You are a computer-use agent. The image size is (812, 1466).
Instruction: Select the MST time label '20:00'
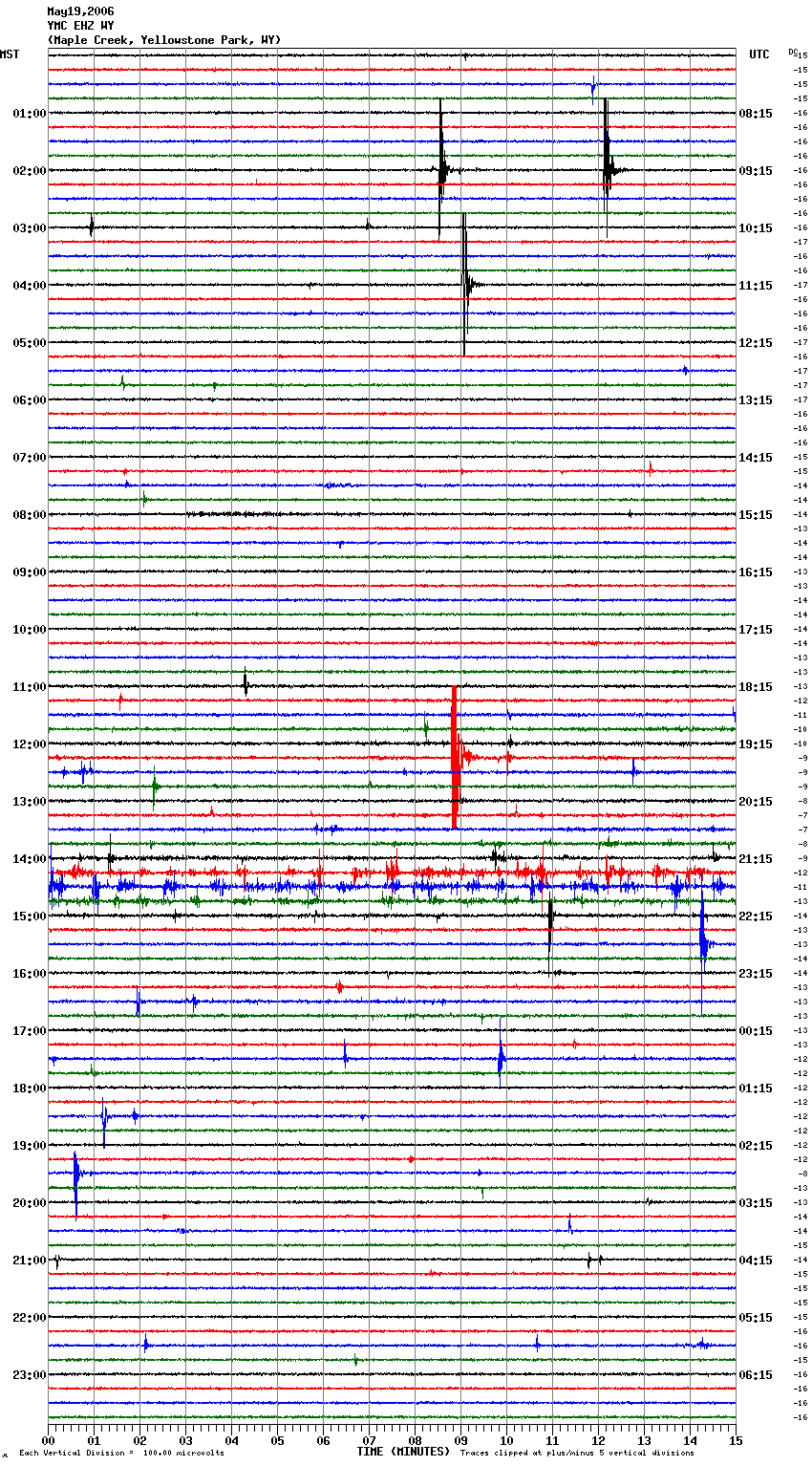point(30,1203)
